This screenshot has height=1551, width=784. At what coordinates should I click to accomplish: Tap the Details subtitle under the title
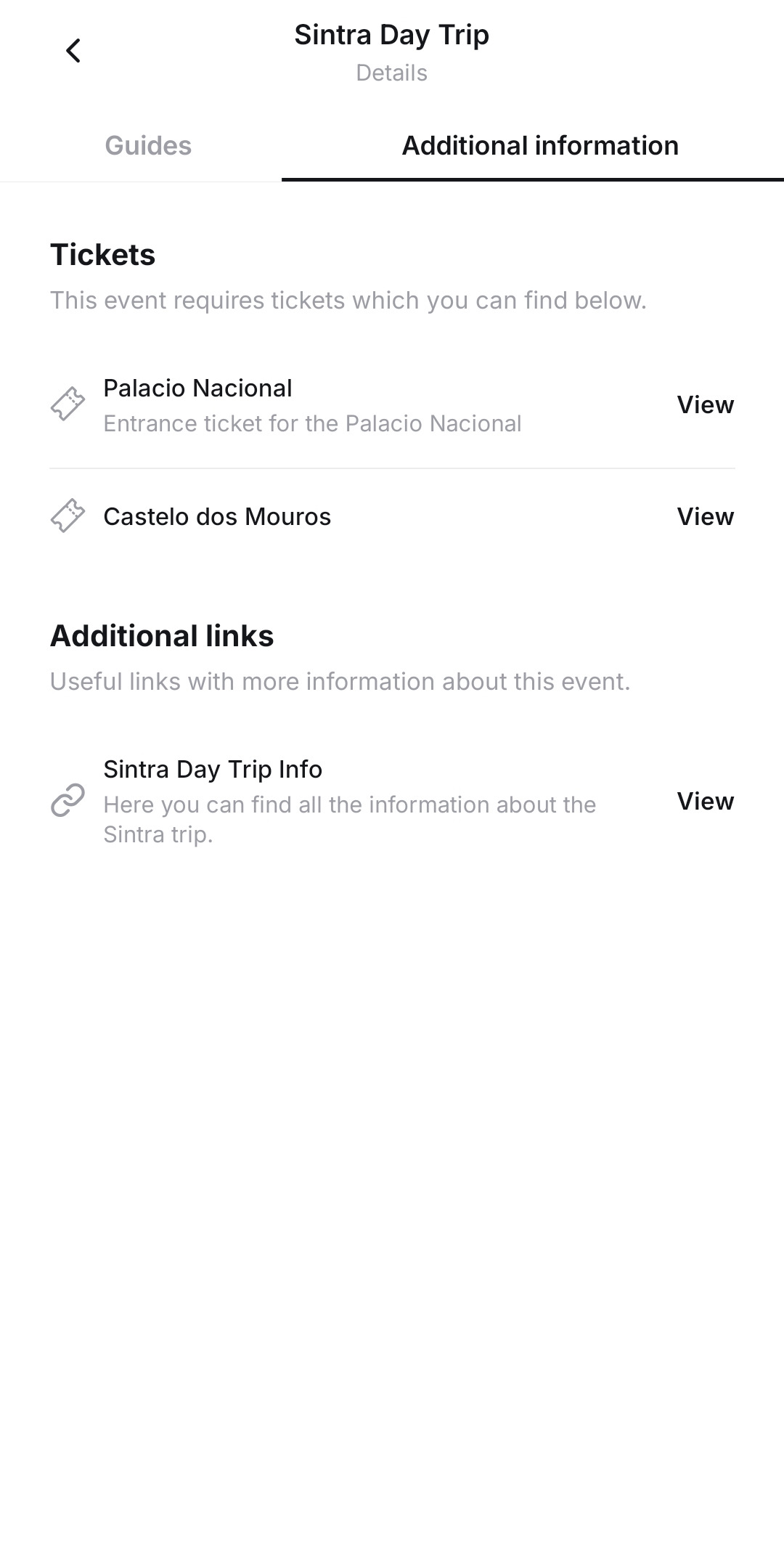[391, 73]
